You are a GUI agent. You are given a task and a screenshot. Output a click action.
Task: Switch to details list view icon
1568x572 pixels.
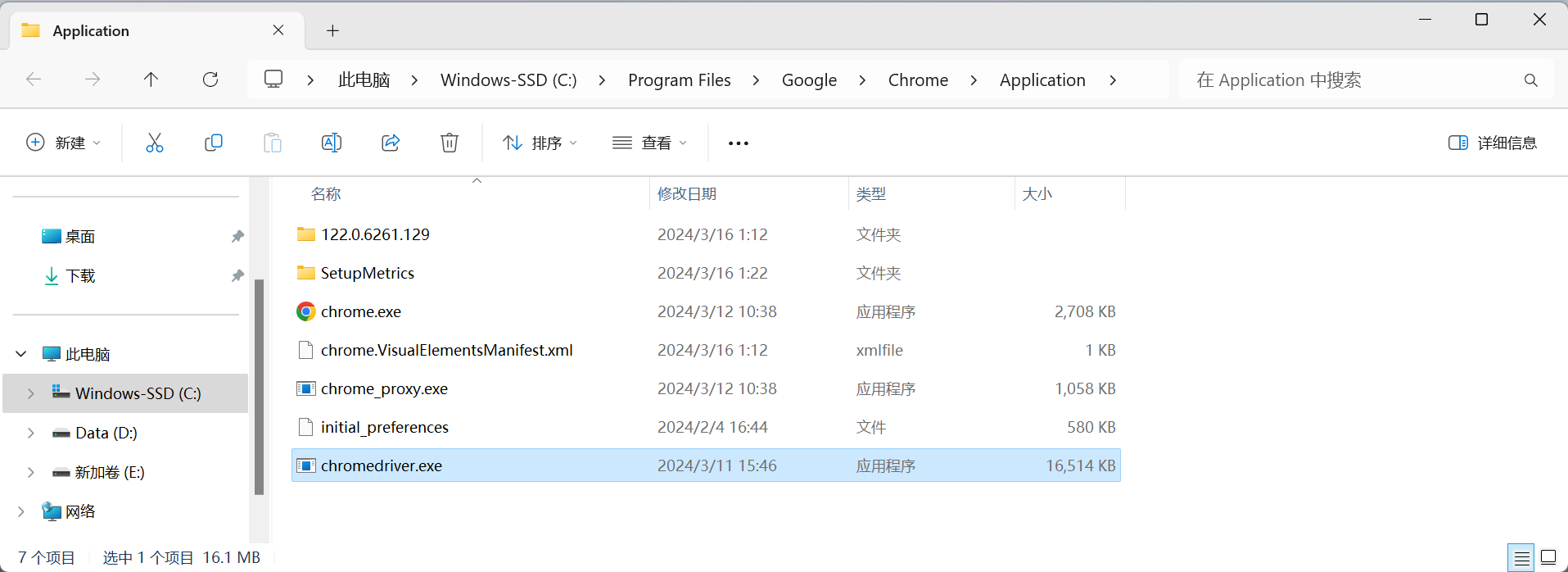[x=1521, y=558]
